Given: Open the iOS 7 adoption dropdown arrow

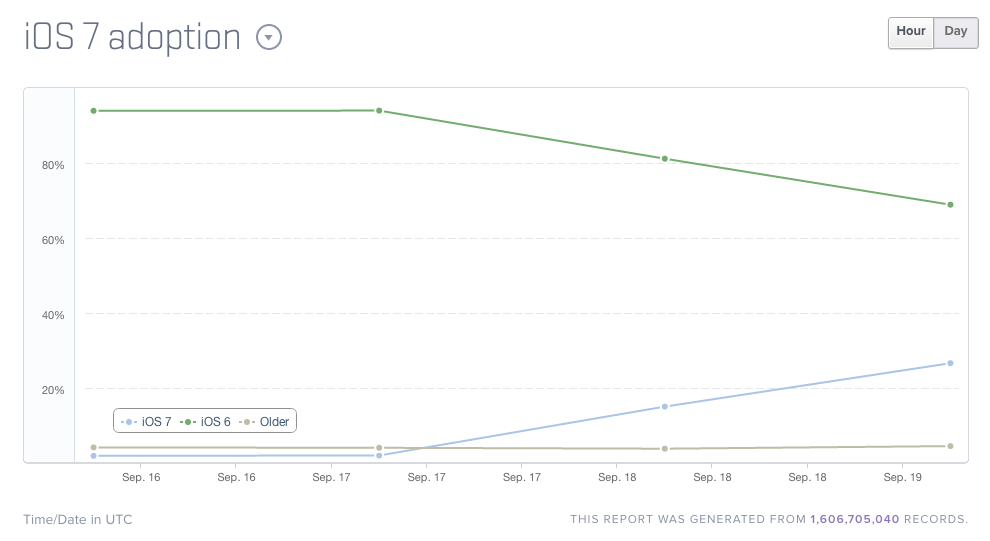Looking at the screenshot, I should [x=269, y=38].
